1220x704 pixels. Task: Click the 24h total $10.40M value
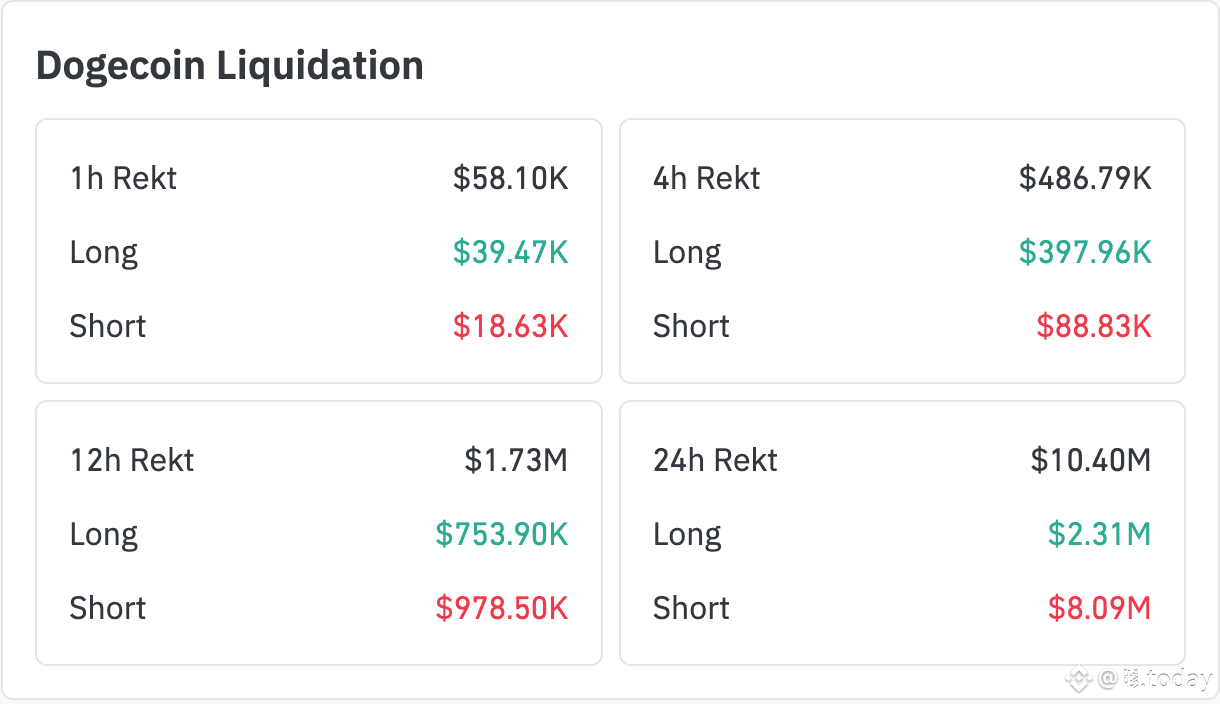[1091, 461]
